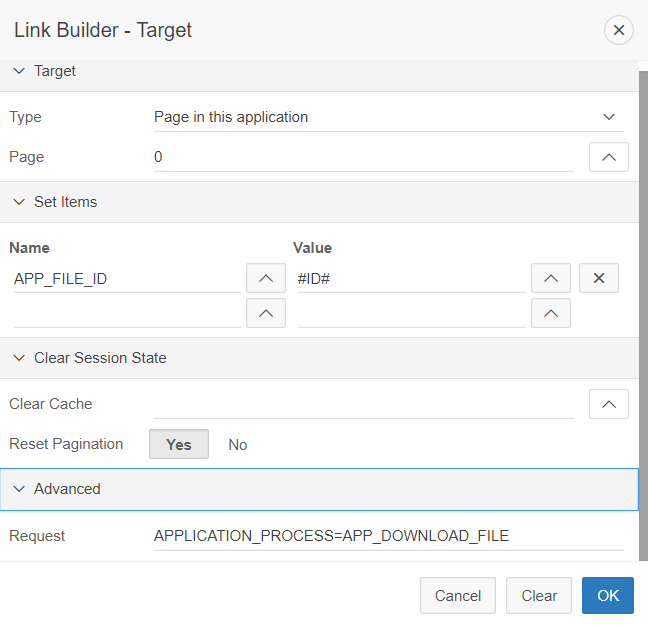648x628 pixels.
Task: Set Reset Pagination to No
Action: point(238,444)
